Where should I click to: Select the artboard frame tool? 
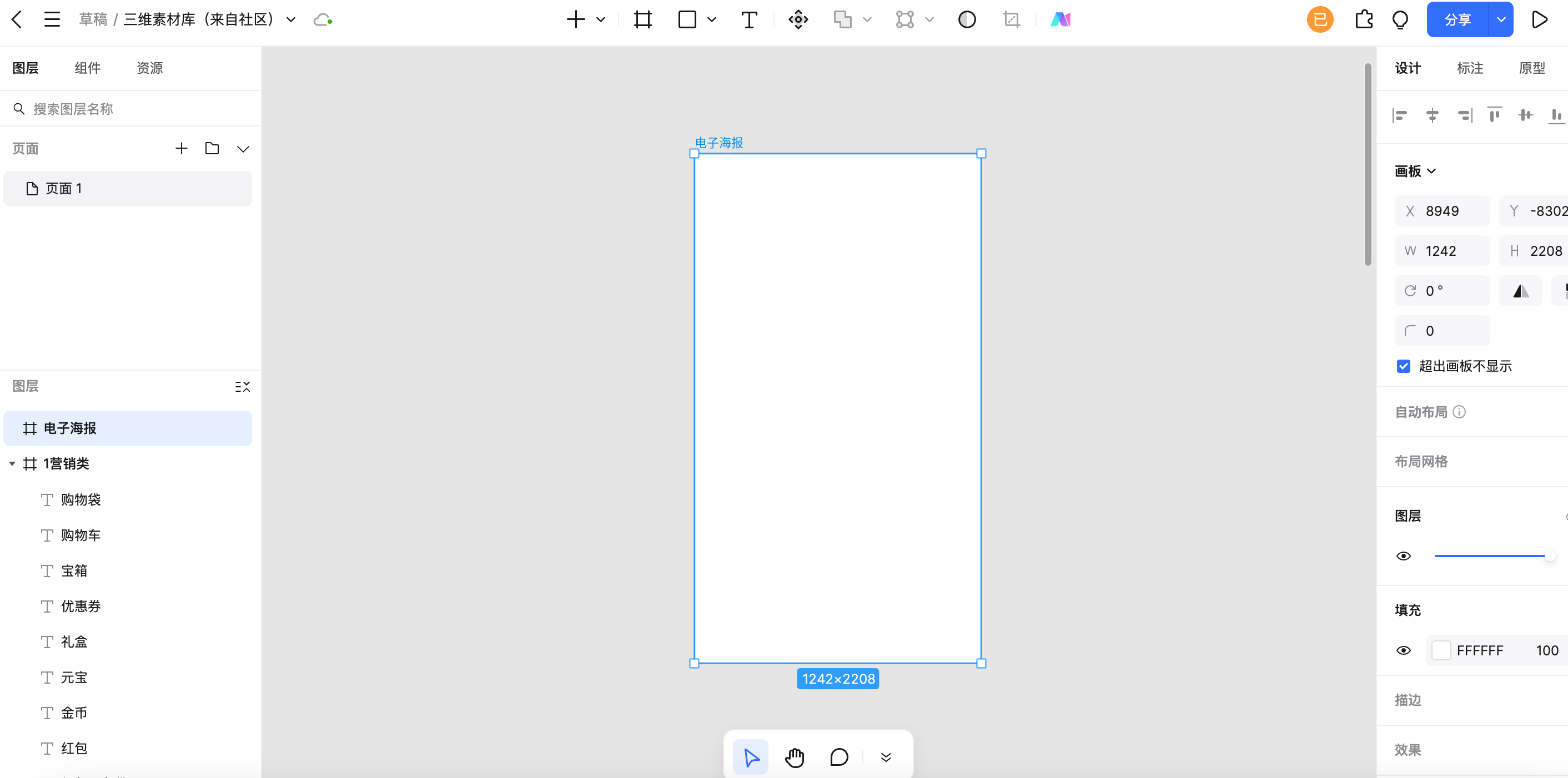click(643, 19)
